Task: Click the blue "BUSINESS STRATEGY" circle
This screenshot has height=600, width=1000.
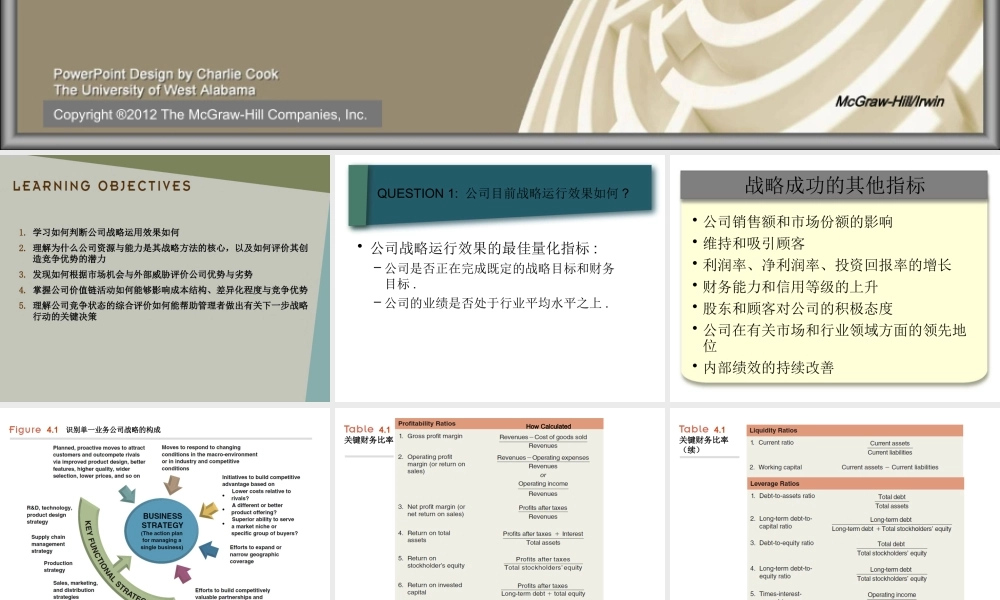Action: pos(162,530)
